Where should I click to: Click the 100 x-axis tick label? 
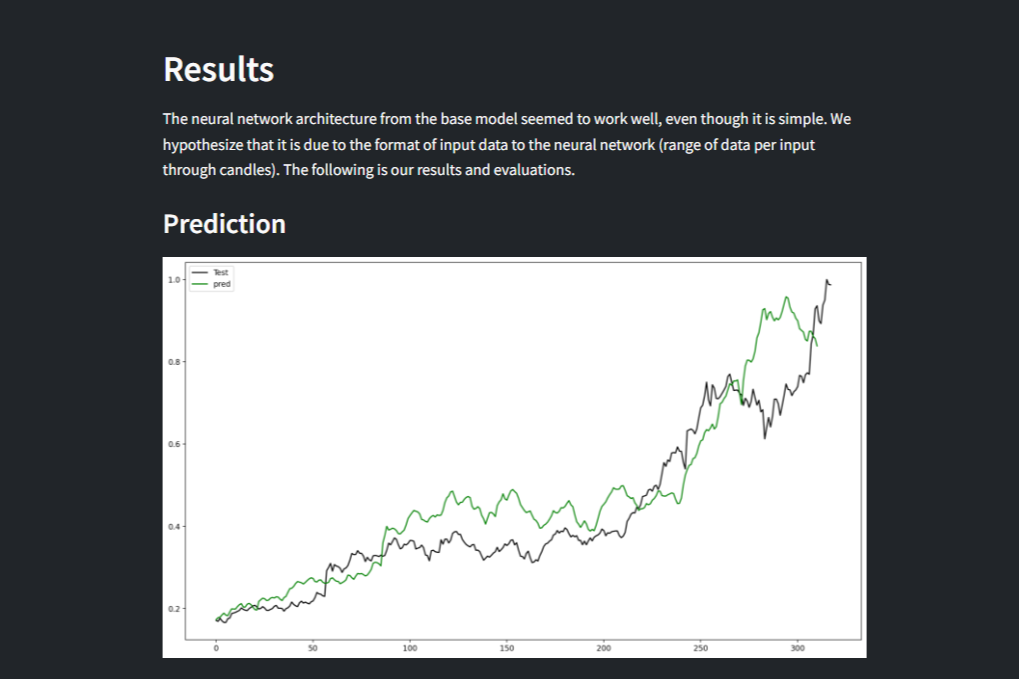coord(410,648)
